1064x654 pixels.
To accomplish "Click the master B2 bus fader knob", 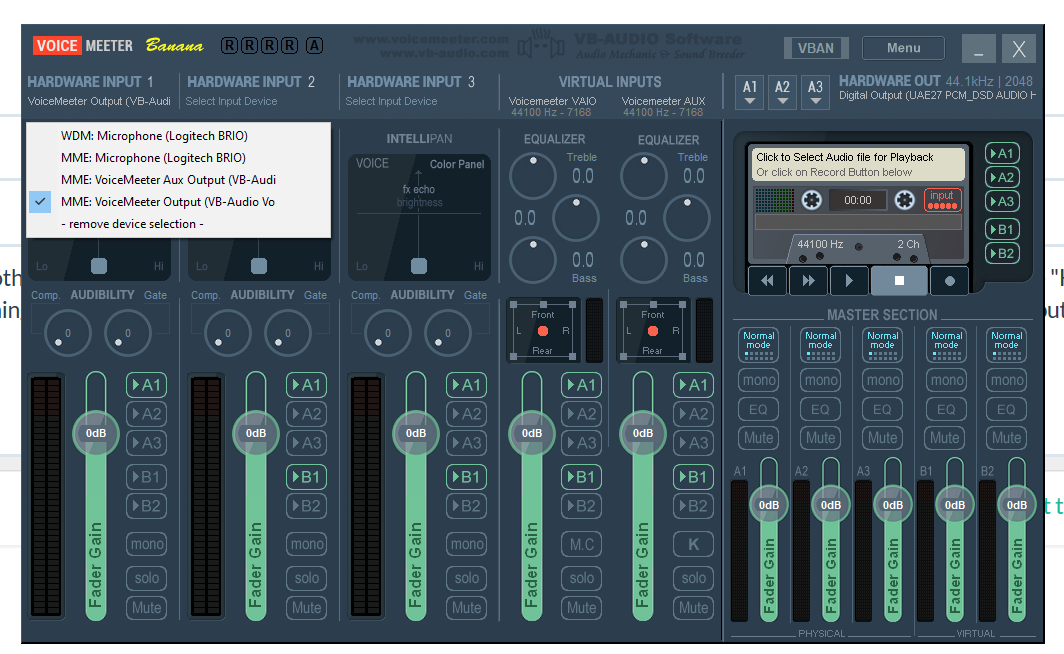I will 1016,505.
